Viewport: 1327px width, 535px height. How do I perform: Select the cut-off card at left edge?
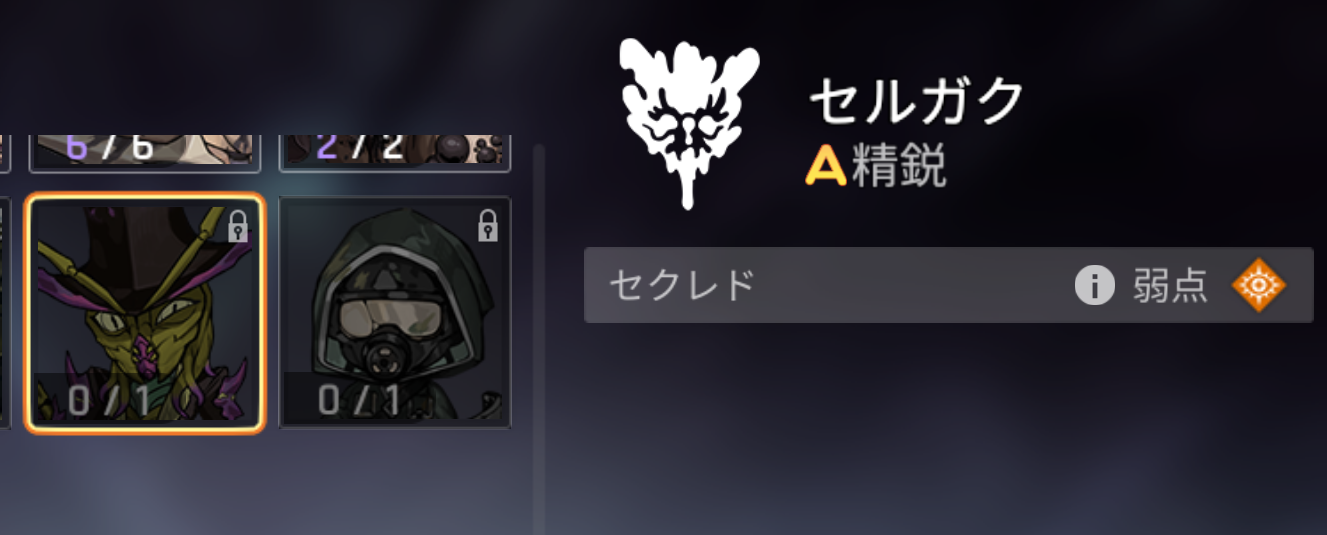pyautogui.click(x=5, y=313)
